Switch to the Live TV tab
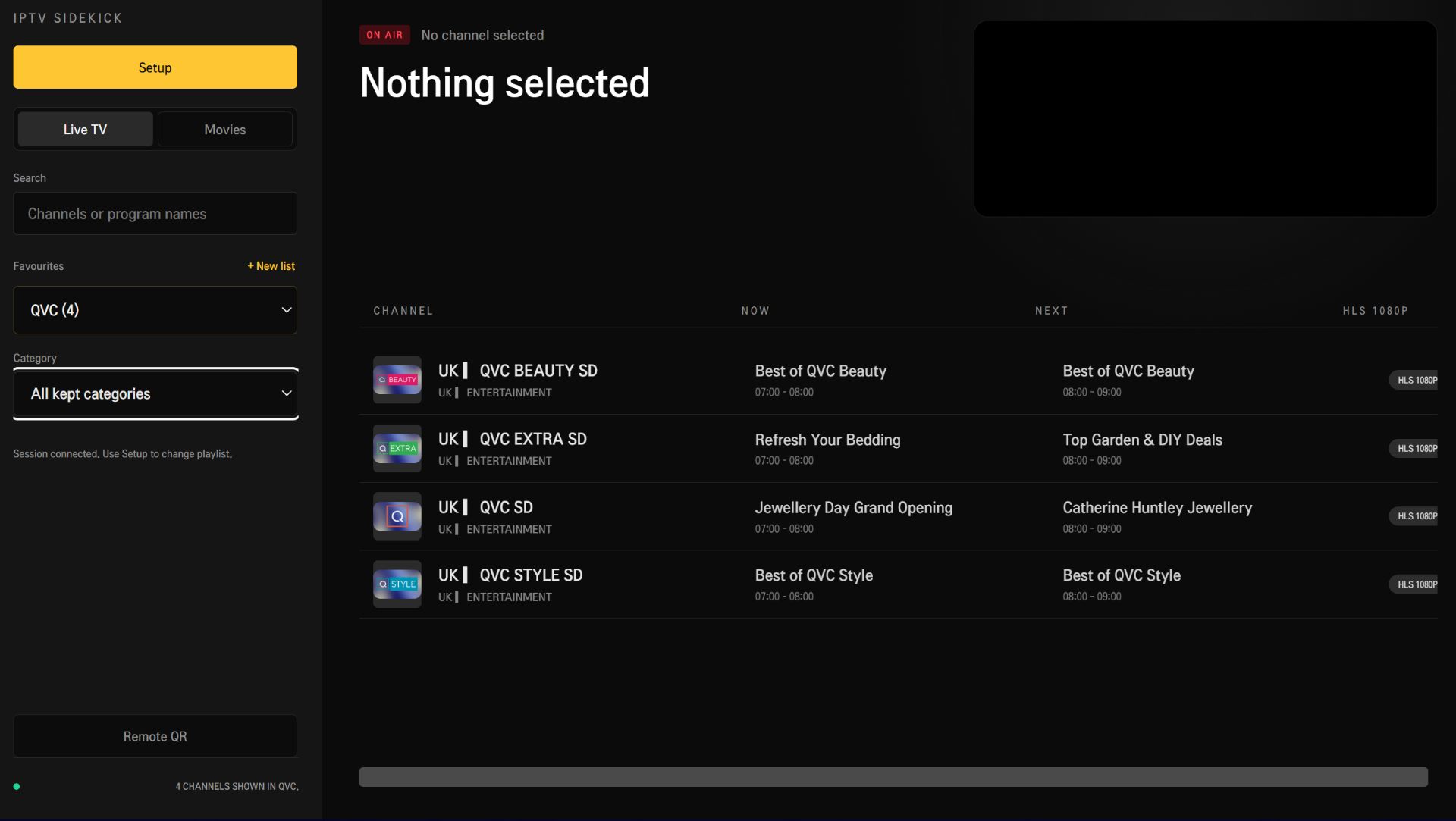This screenshot has height=821, width=1456. pos(85,130)
